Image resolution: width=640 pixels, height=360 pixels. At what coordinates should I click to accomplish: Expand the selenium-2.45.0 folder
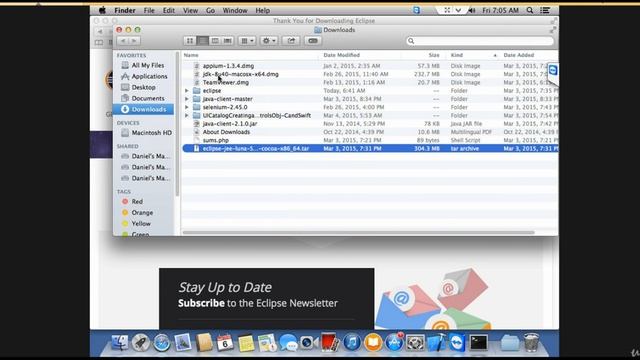187,107
